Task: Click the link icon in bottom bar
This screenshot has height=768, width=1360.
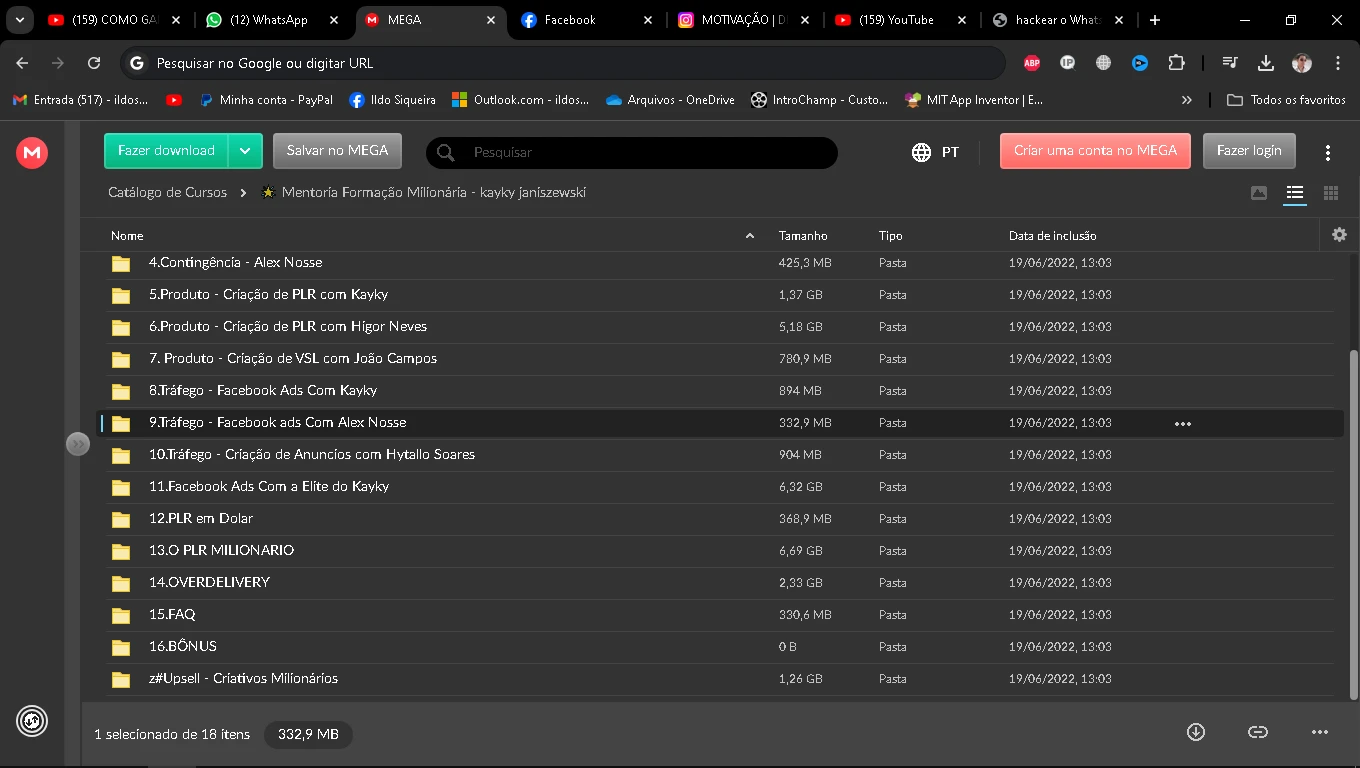Action: pos(1258,732)
